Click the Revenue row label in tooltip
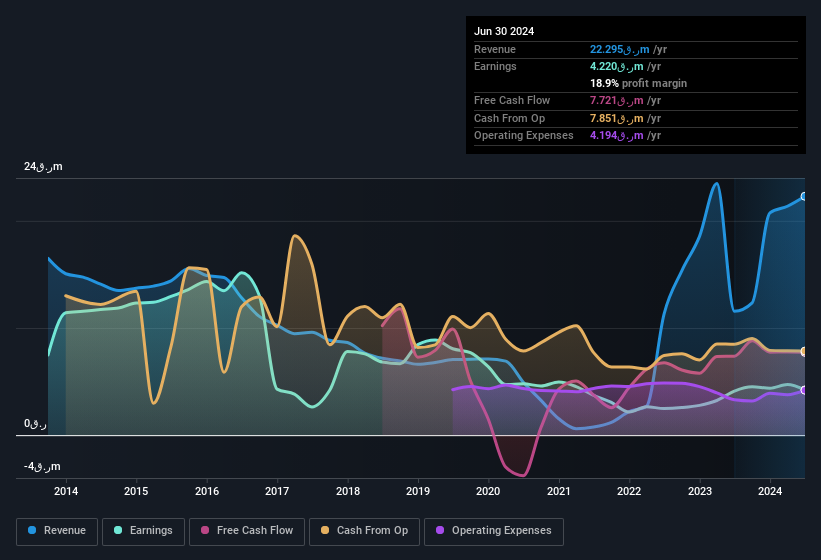Image resolution: width=821 pixels, height=560 pixels. tap(495, 49)
